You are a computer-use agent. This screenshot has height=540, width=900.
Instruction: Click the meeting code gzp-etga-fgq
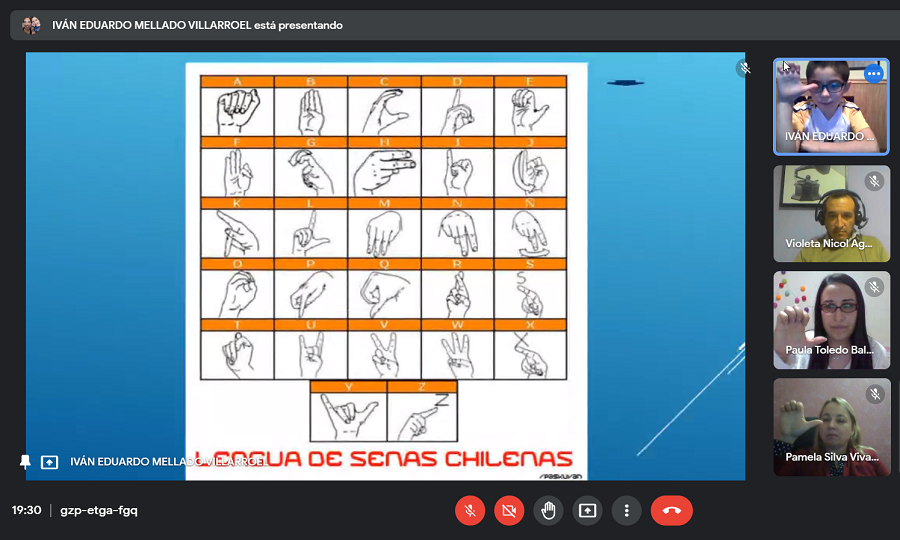coord(99,510)
